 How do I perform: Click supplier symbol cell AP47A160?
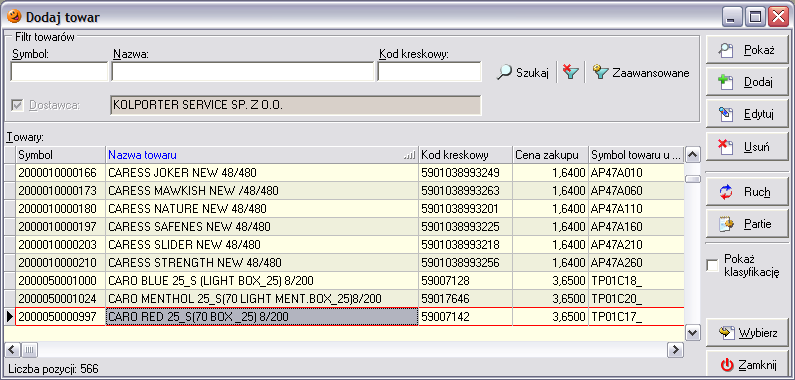[x=636, y=227]
